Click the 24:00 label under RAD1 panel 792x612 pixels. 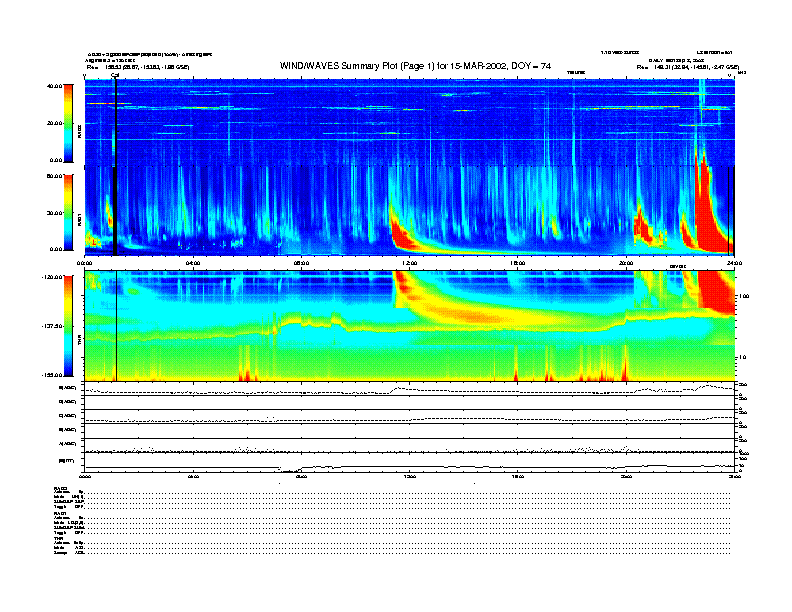(x=734, y=263)
